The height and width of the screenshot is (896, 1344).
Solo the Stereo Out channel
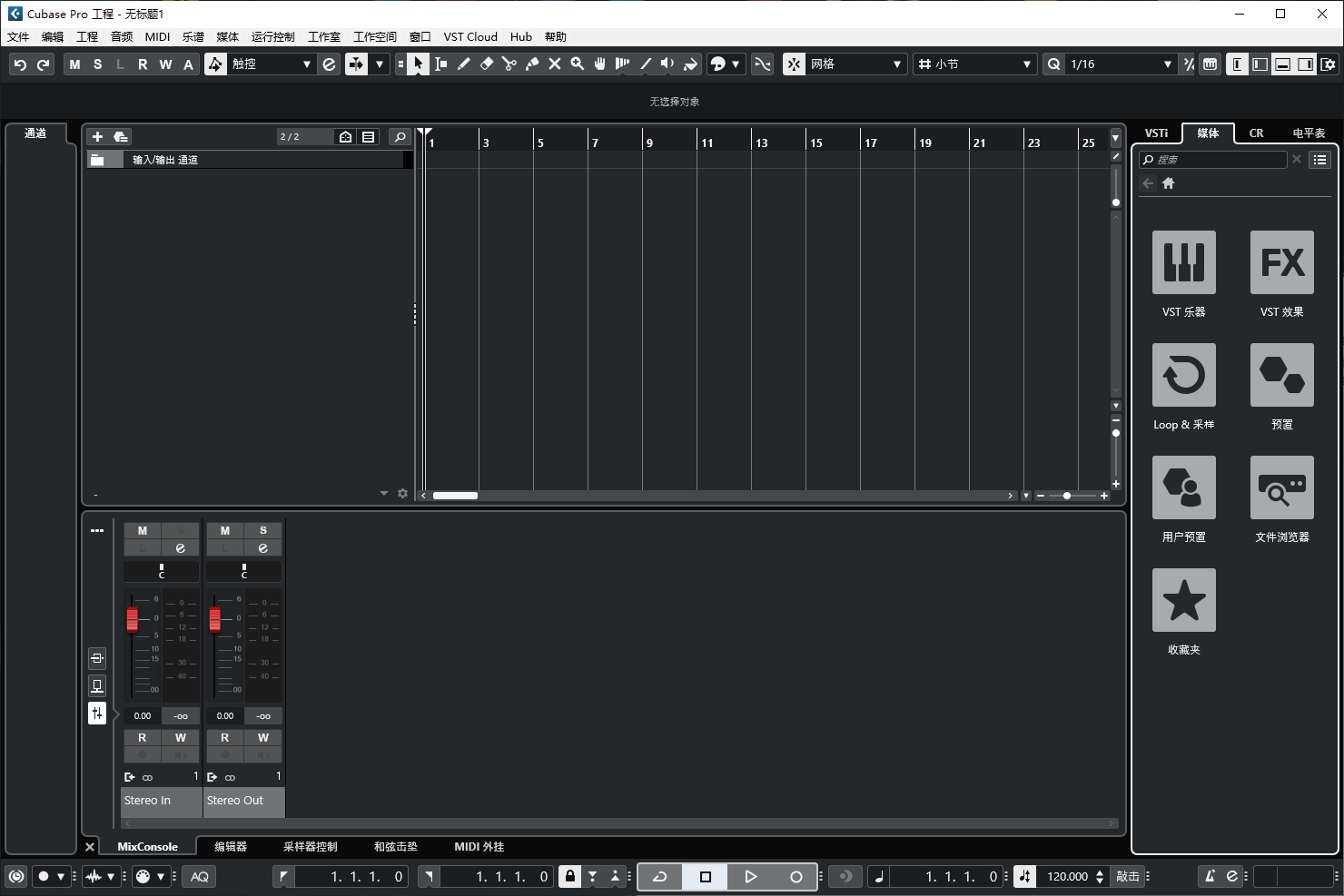[x=263, y=531]
